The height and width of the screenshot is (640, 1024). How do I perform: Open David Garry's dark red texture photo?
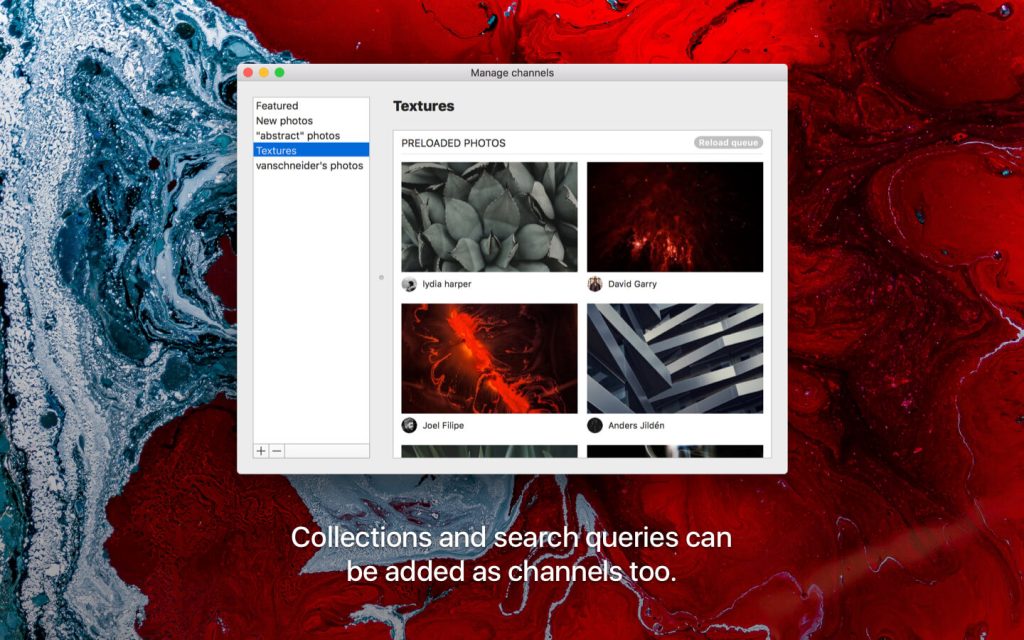675,215
